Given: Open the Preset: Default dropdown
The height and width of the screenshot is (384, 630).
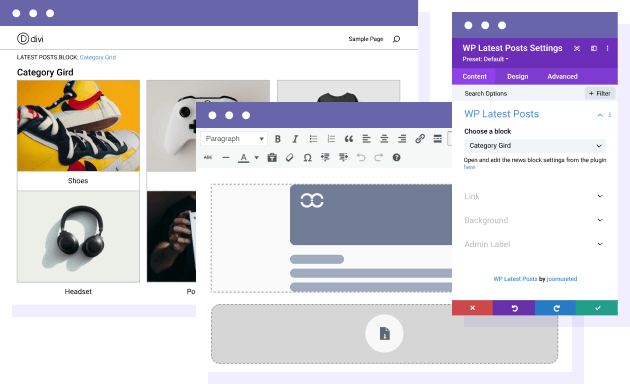Looking at the screenshot, I should pyautogui.click(x=485, y=59).
